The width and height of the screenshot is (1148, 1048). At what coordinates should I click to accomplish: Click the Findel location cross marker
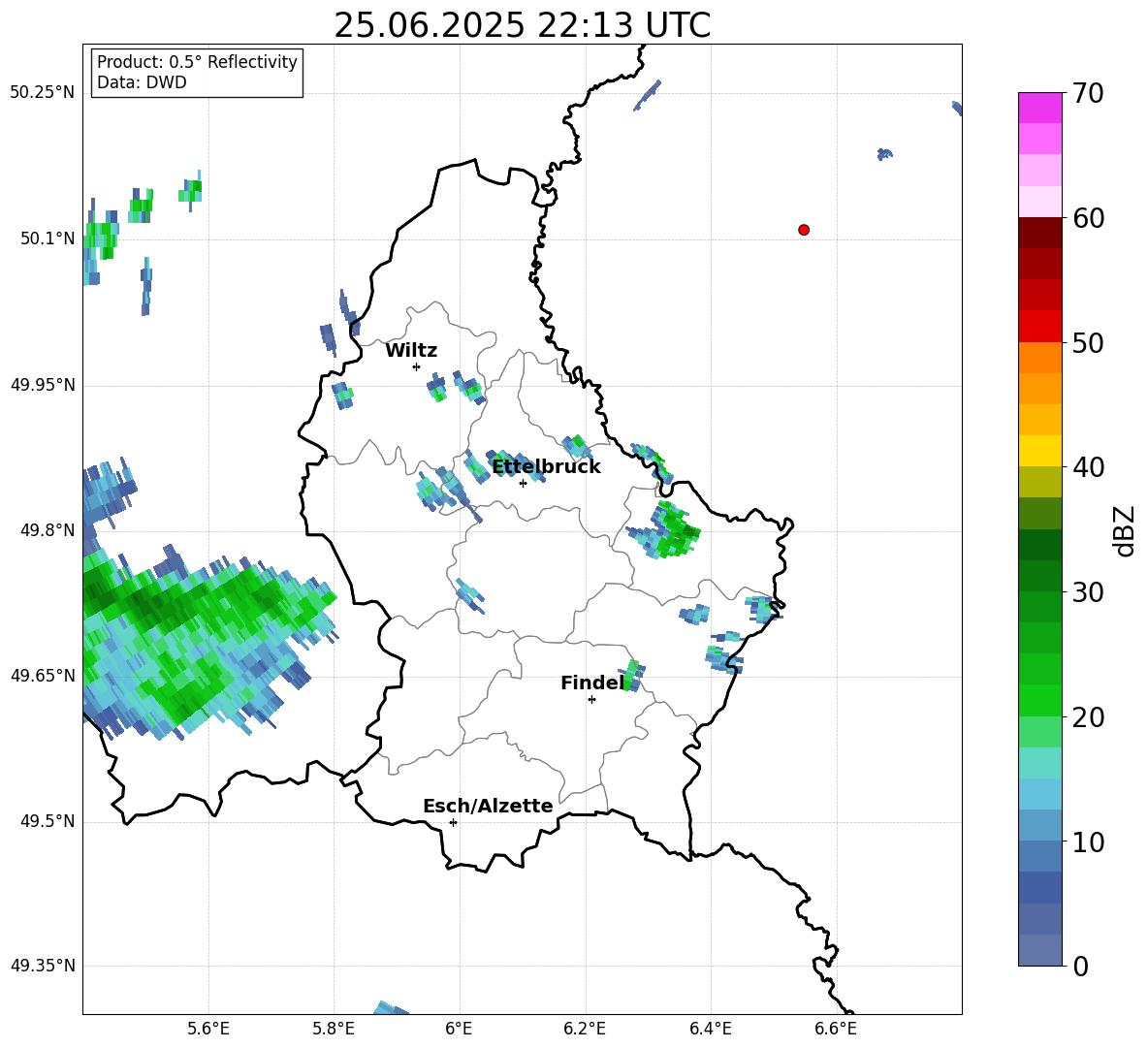click(592, 700)
